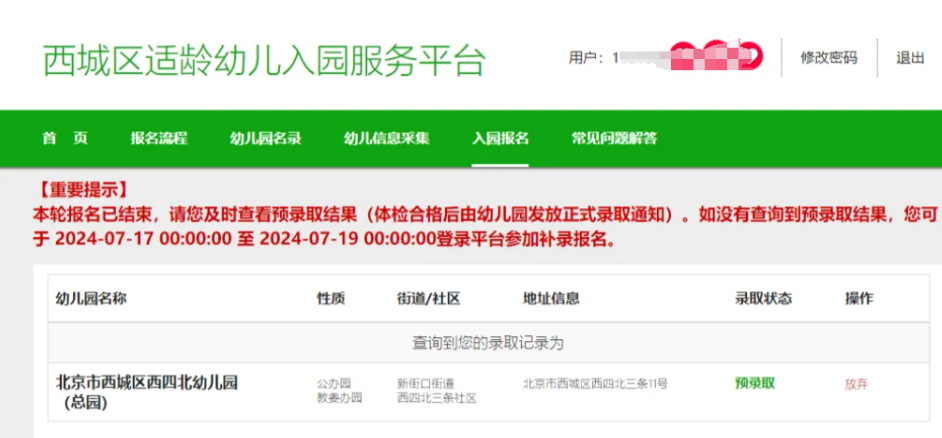Open the 幼儿园名录 page
Screen dimensions: 942x438
click(x=265, y=138)
